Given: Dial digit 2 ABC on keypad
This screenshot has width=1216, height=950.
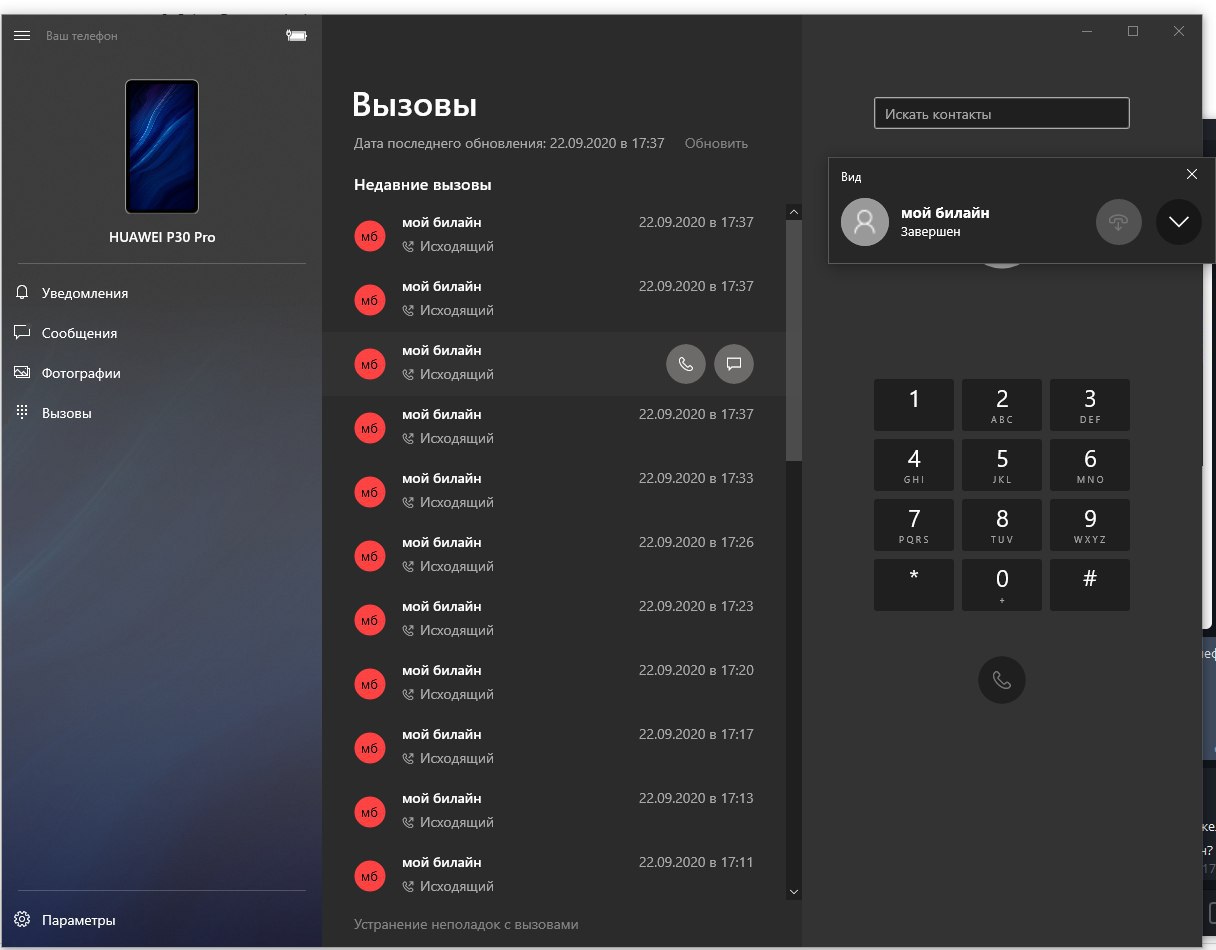Looking at the screenshot, I should (1002, 405).
